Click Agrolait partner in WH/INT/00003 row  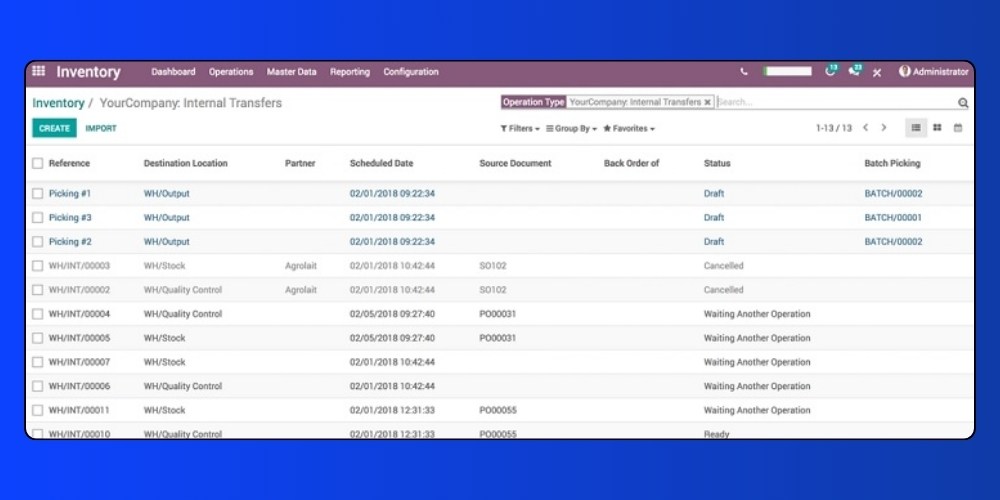[x=300, y=265]
